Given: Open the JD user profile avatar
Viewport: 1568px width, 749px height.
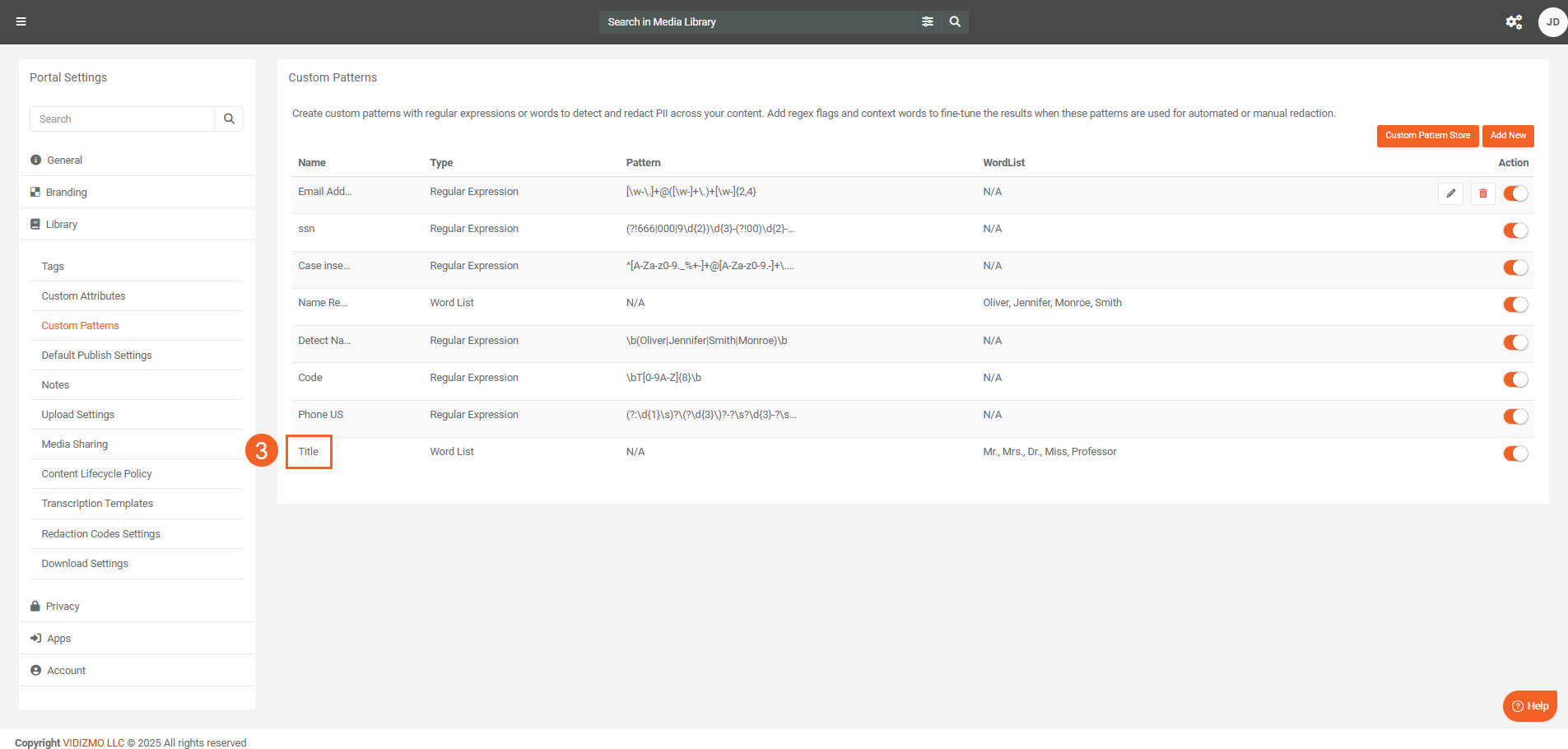Looking at the screenshot, I should (1552, 22).
